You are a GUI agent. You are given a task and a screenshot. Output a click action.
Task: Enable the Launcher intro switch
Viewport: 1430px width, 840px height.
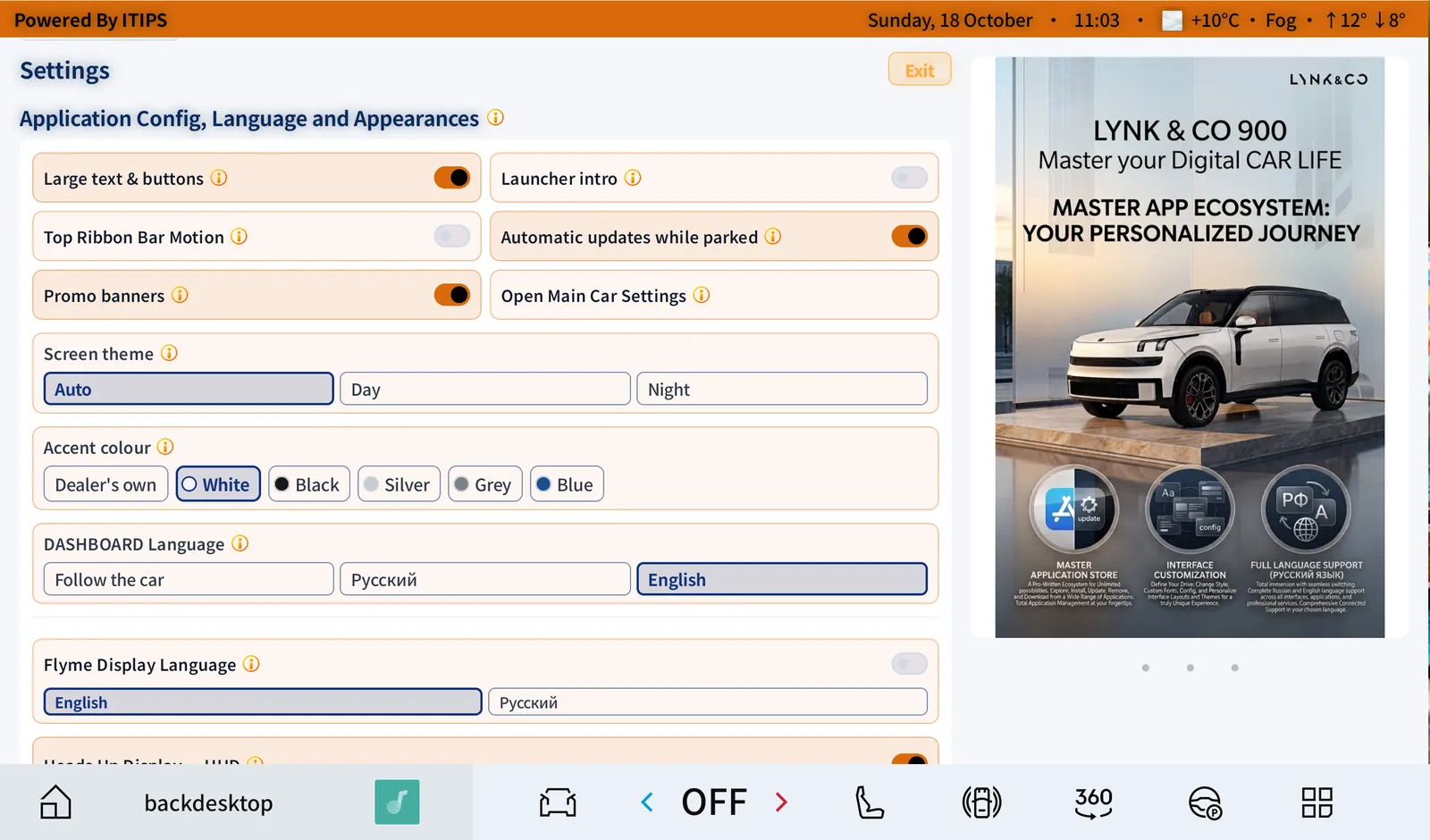910,178
